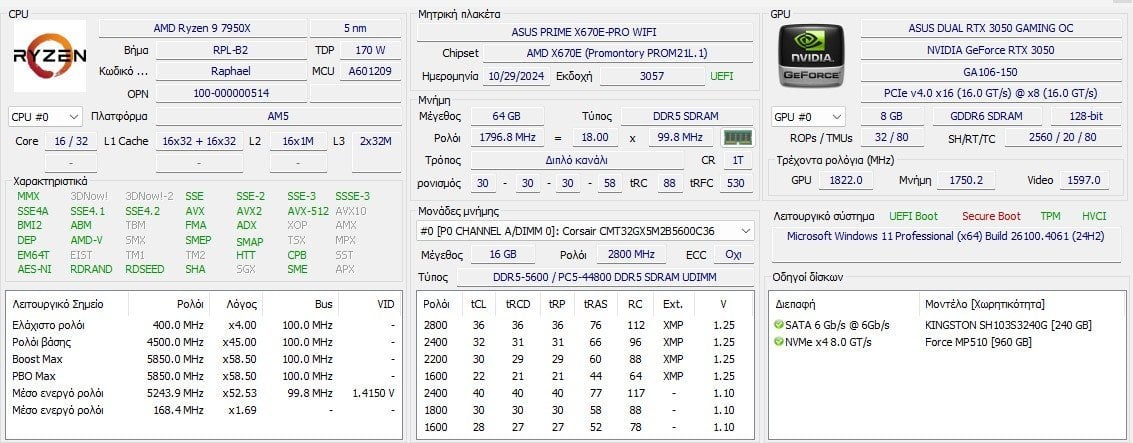This screenshot has height=443, width=1133.
Task: Click the Raphael codename field
Action: click(231, 72)
